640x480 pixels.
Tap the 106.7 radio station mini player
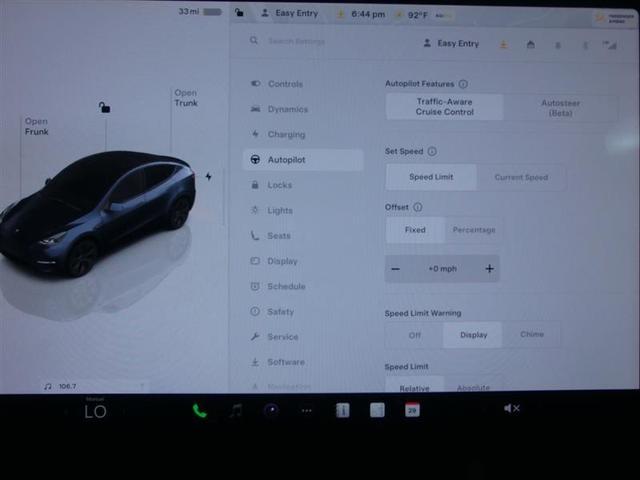[94, 386]
